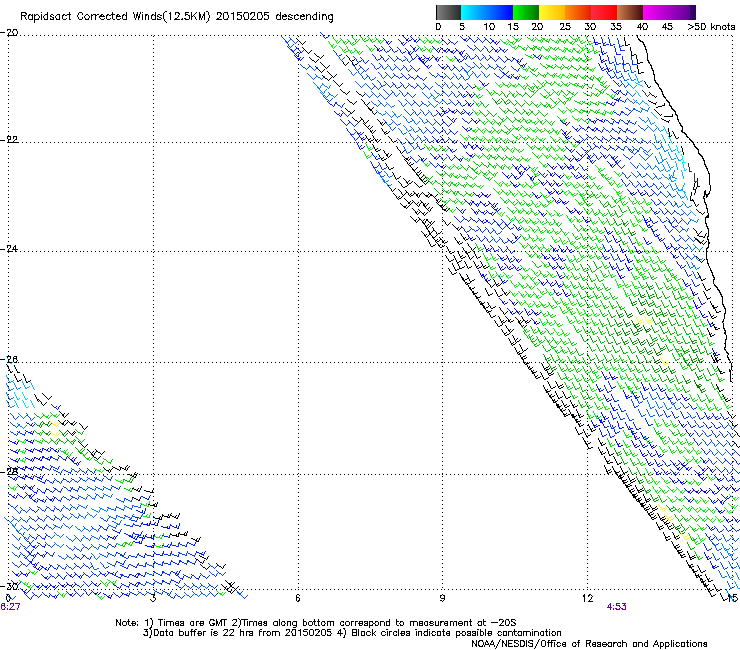This screenshot has width=740, height=650.
Task: Click the longitude label '9'
Action: tap(442, 598)
